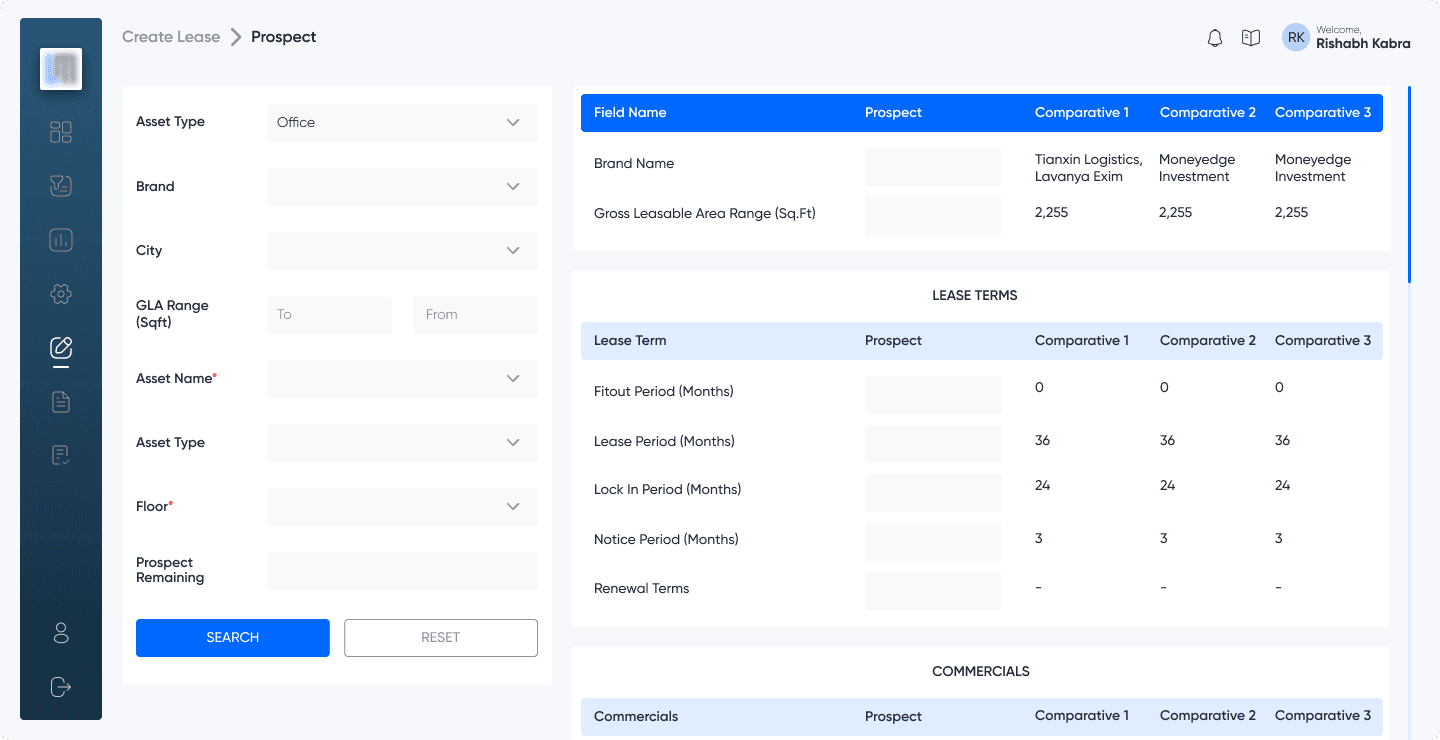Click the logout icon in sidebar
Viewport: 1440px width, 740px height.
(x=61, y=687)
